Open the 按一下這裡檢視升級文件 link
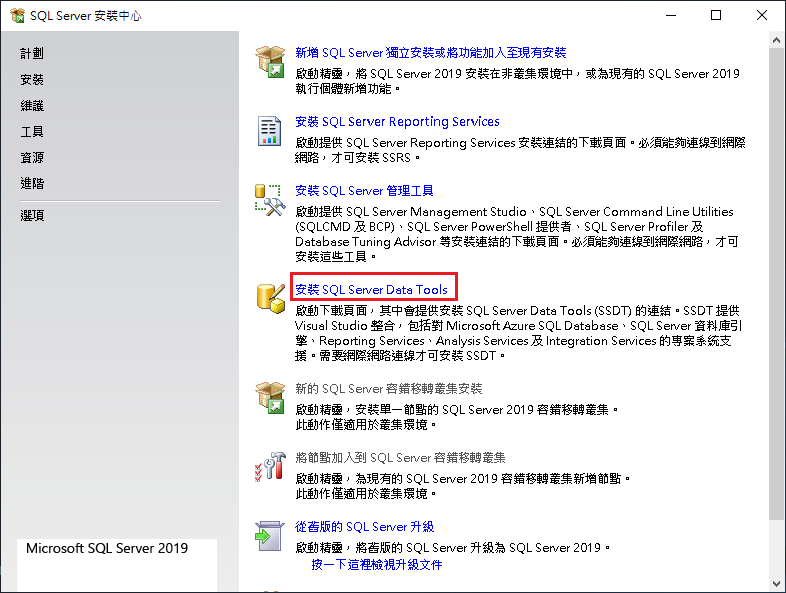This screenshot has height=593, width=786. 377,564
